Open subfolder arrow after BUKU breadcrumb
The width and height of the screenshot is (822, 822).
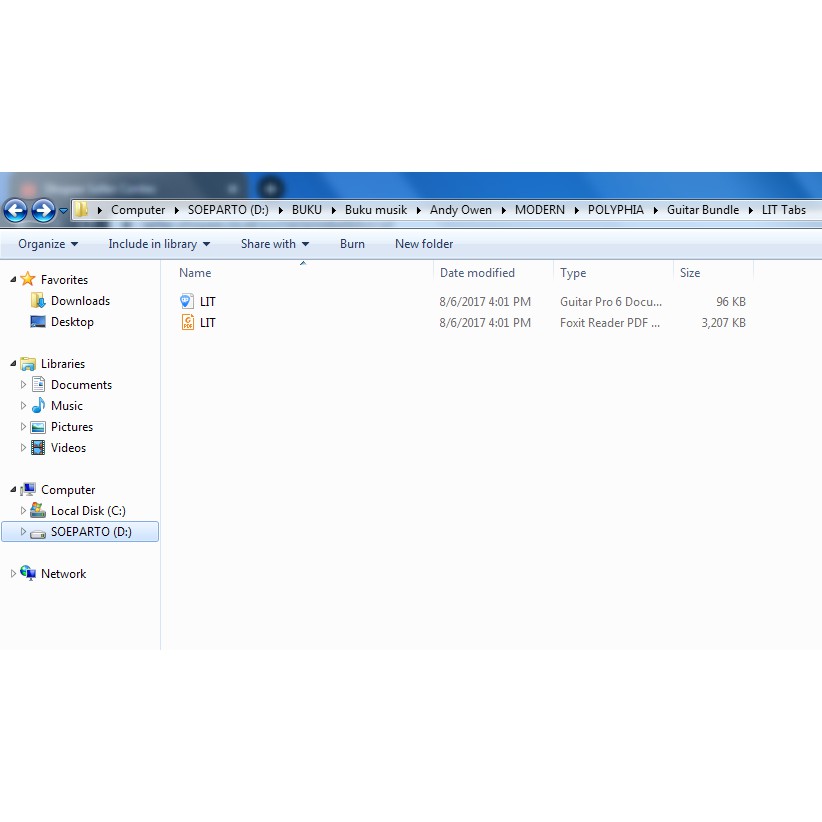point(333,210)
